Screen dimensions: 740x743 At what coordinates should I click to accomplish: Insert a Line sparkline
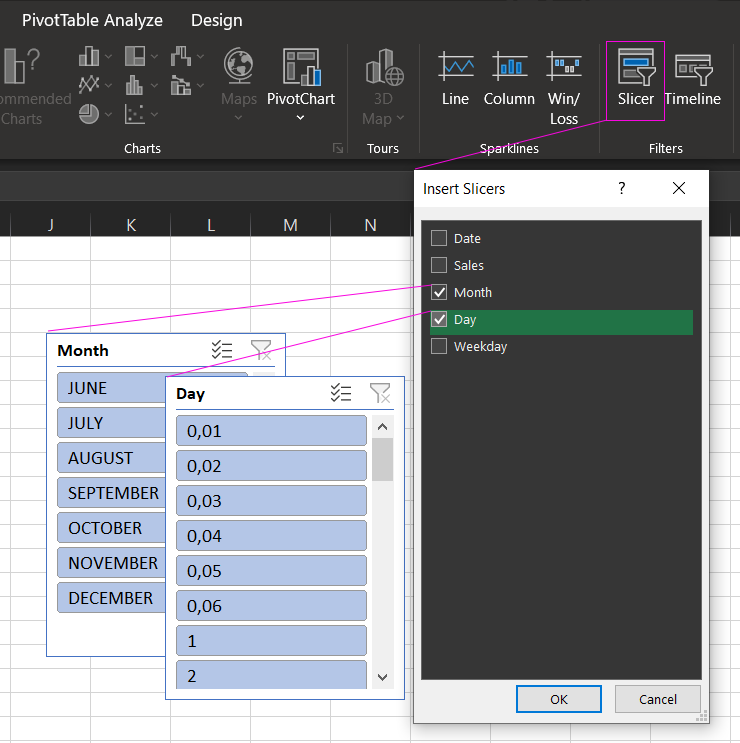(455, 80)
